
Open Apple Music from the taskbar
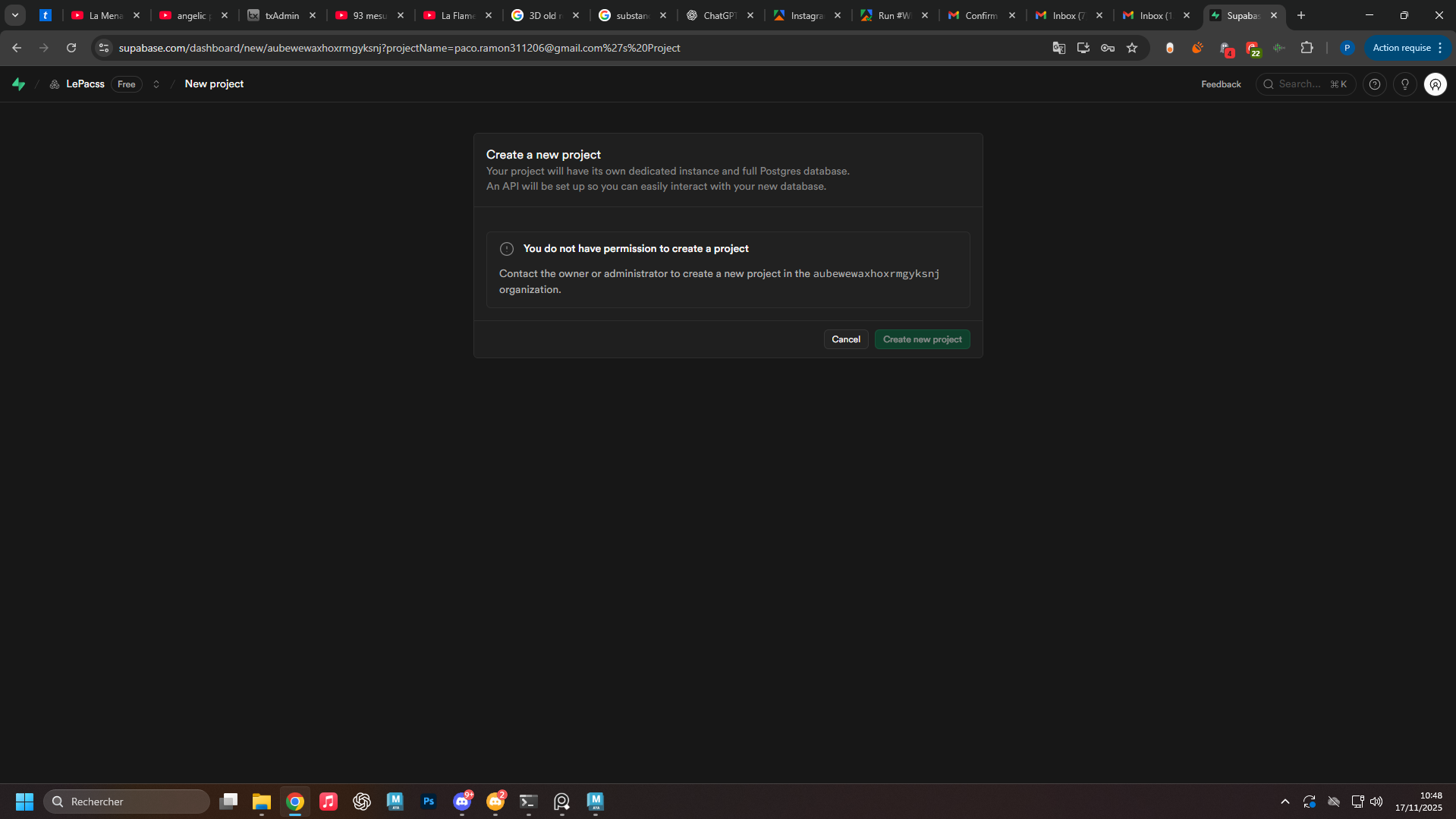tap(329, 802)
